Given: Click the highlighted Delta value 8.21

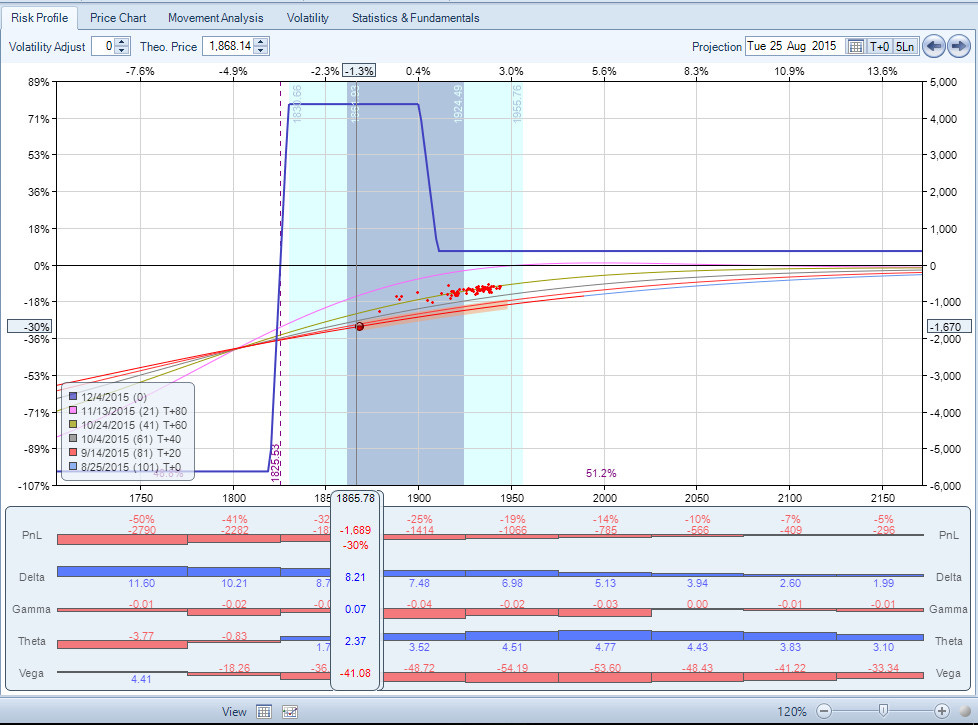Looking at the screenshot, I should (356, 577).
